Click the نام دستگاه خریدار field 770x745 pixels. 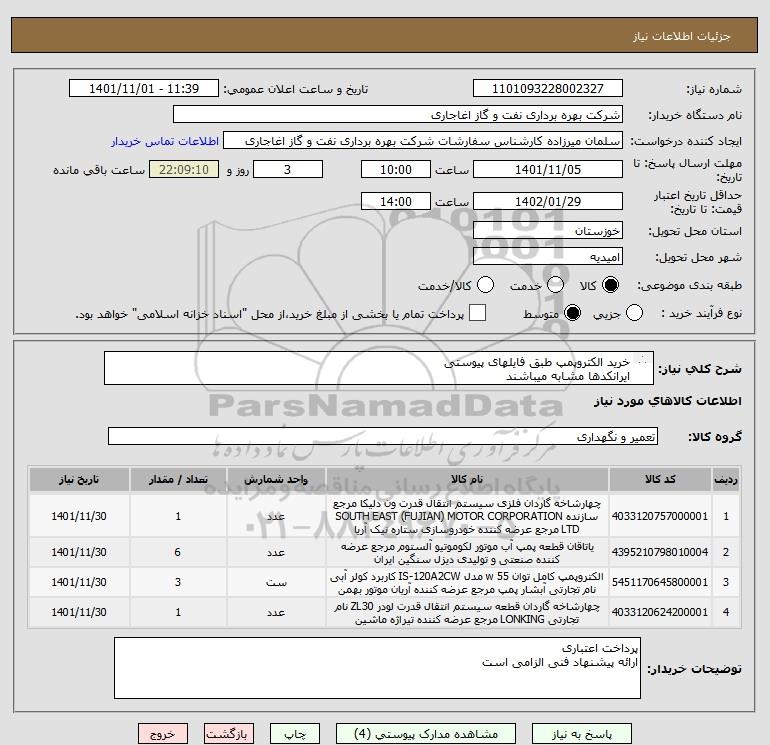point(398,115)
